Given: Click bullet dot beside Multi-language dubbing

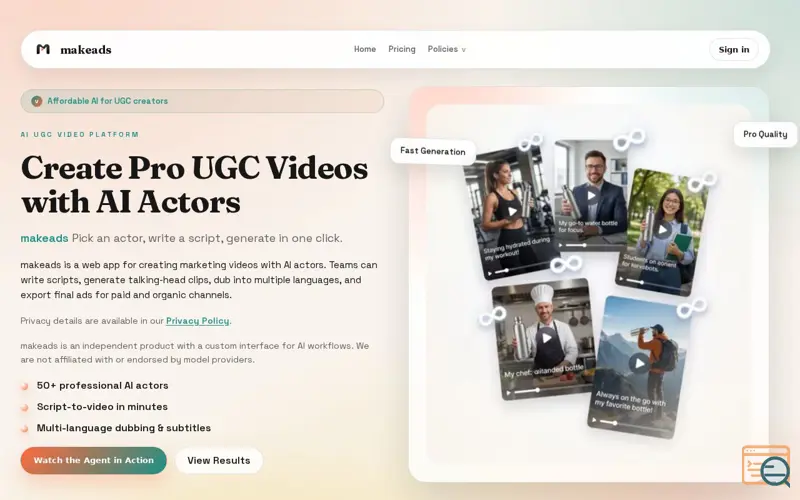Looking at the screenshot, I should 24,429.
